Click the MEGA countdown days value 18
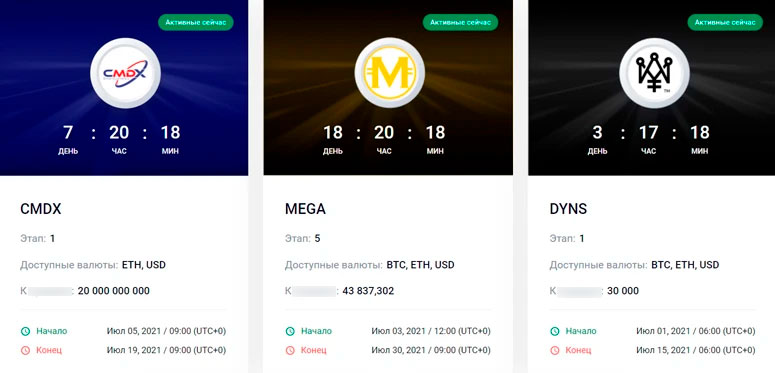The height and width of the screenshot is (373, 775). [x=333, y=132]
